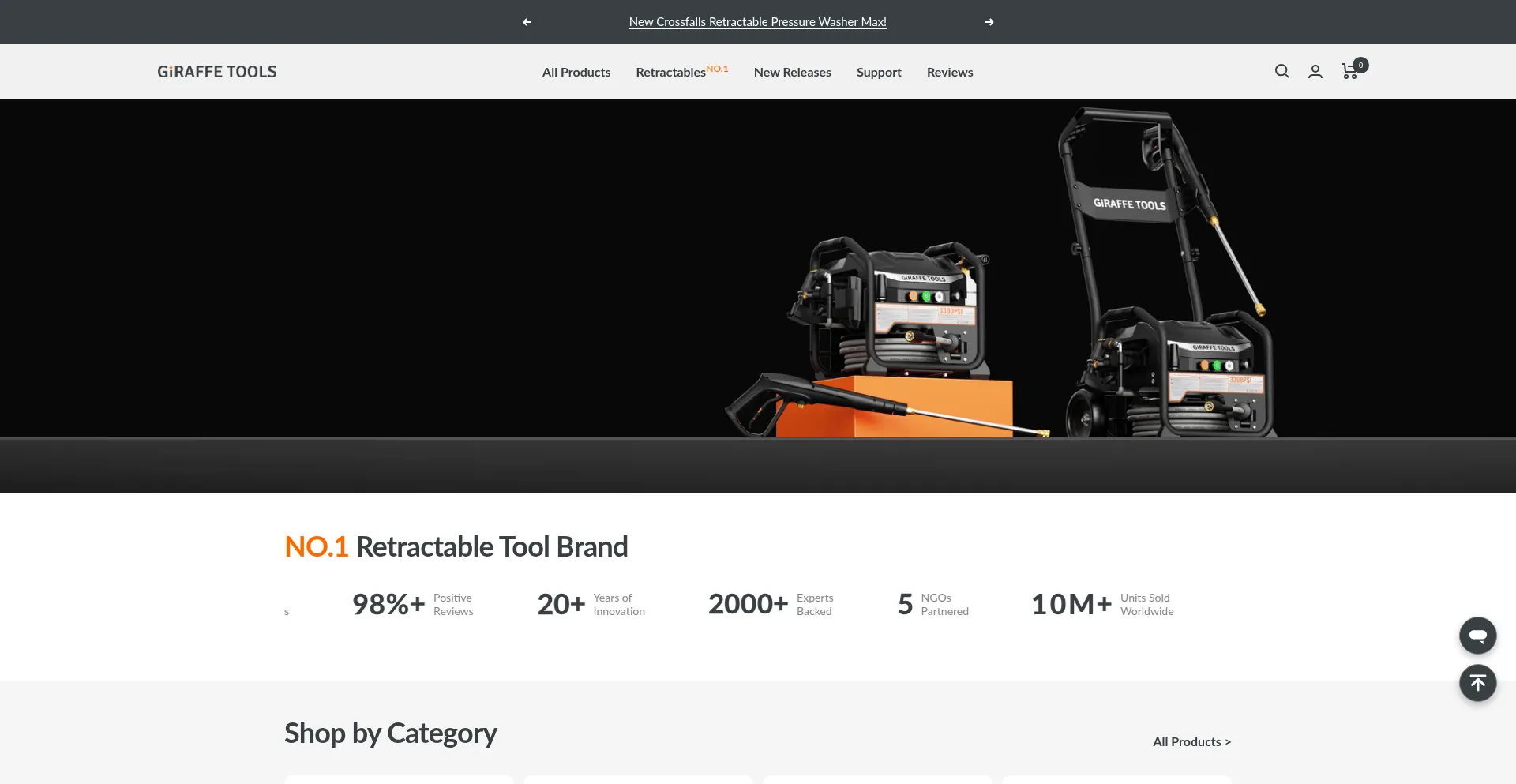Open the Reviews page

pyautogui.click(x=950, y=72)
